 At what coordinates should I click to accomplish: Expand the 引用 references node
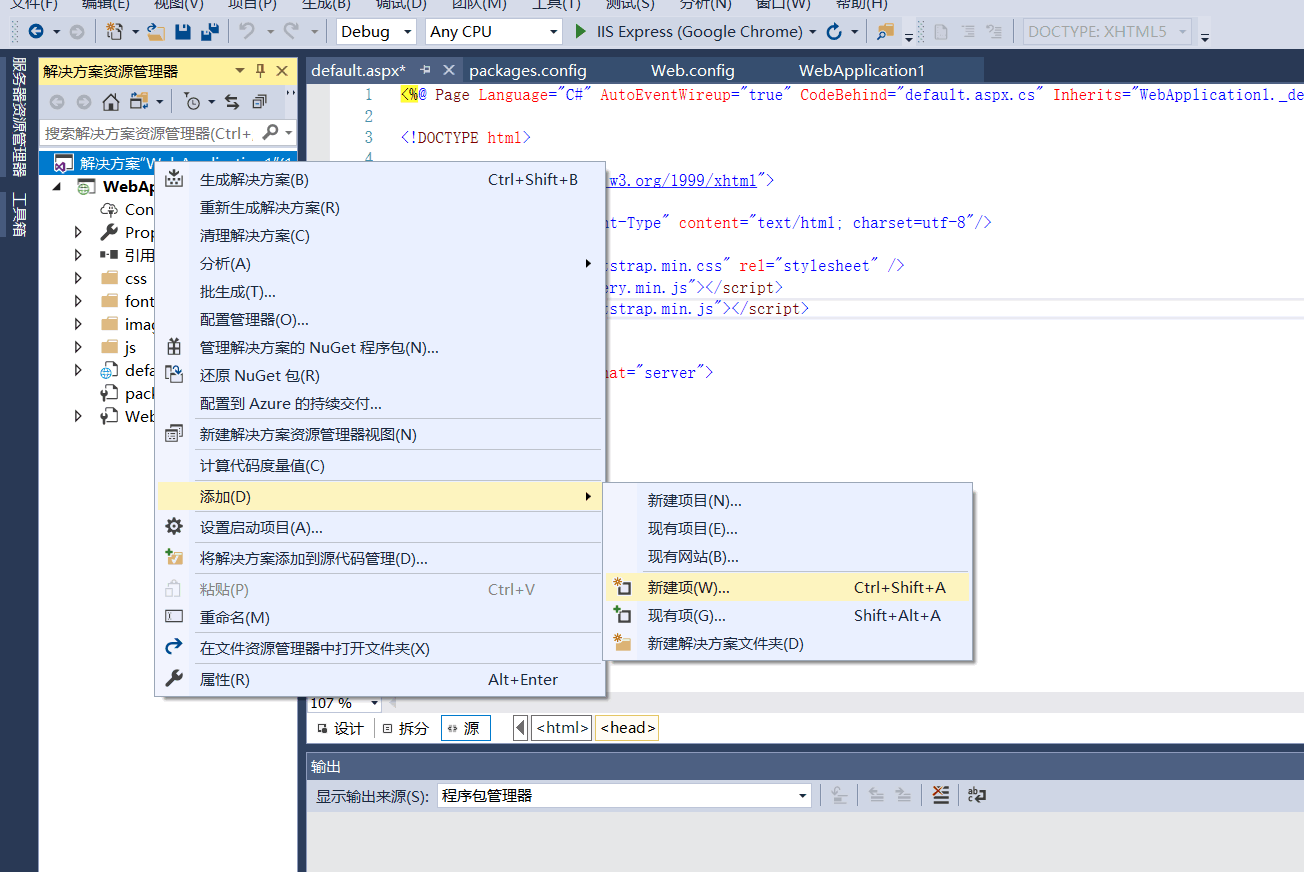[x=79, y=255]
